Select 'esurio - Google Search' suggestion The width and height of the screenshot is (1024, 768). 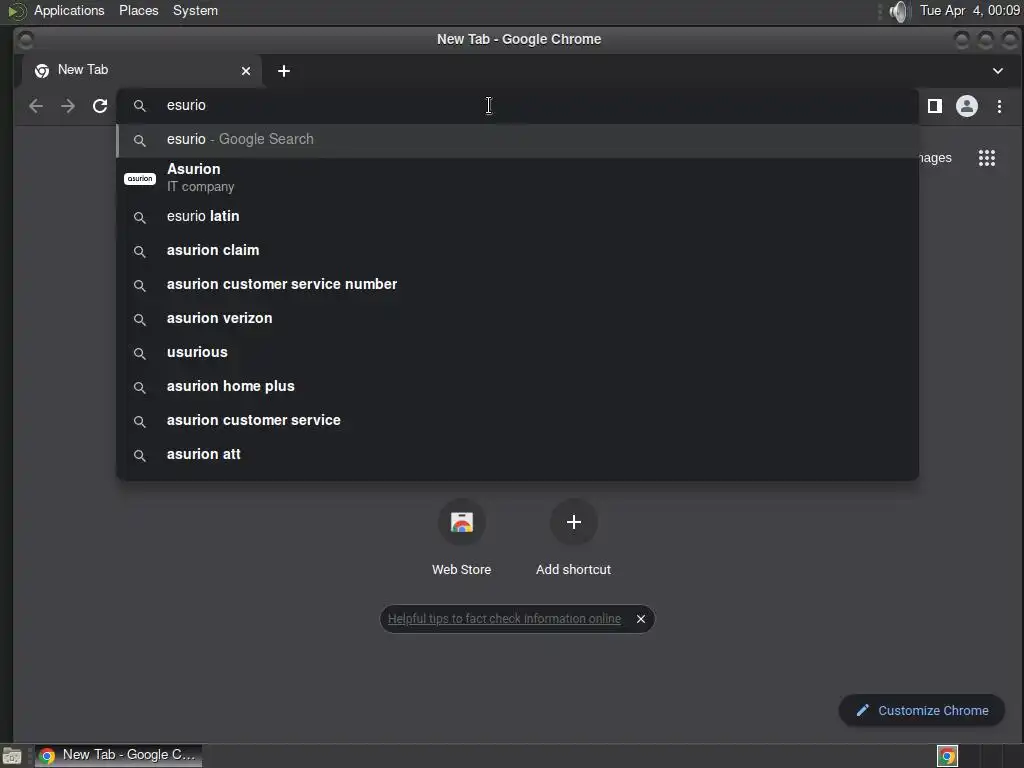[x=517, y=140]
